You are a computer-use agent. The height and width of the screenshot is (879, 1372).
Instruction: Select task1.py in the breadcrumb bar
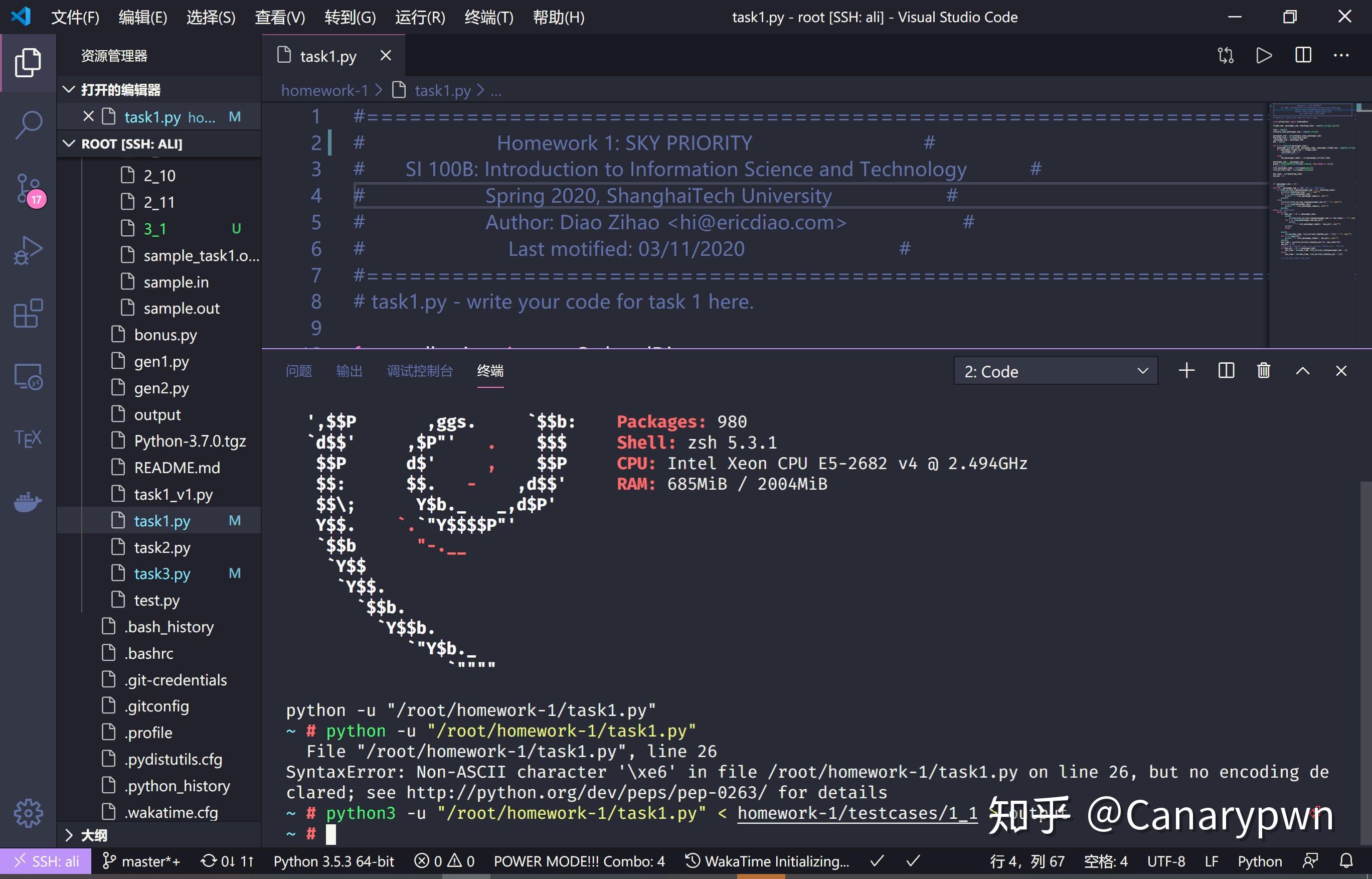(442, 90)
